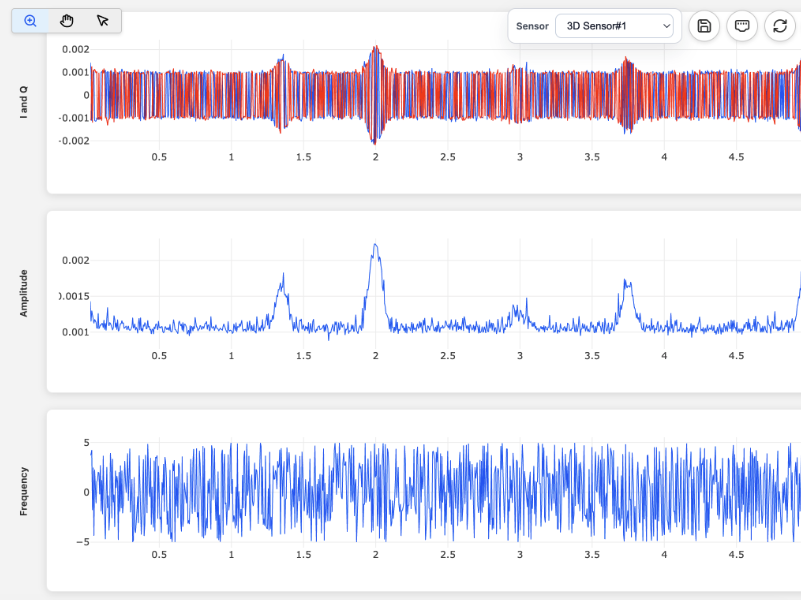The height and width of the screenshot is (600, 801).
Task: Click the 'I and Q' axis label
Action: [23, 103]
